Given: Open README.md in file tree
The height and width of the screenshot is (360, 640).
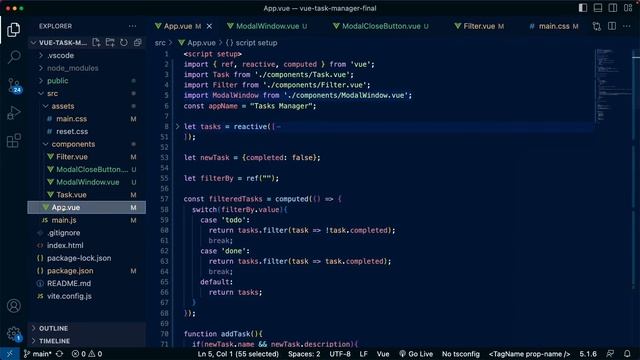Looking at the screenshot, I should tap(69, 283).
